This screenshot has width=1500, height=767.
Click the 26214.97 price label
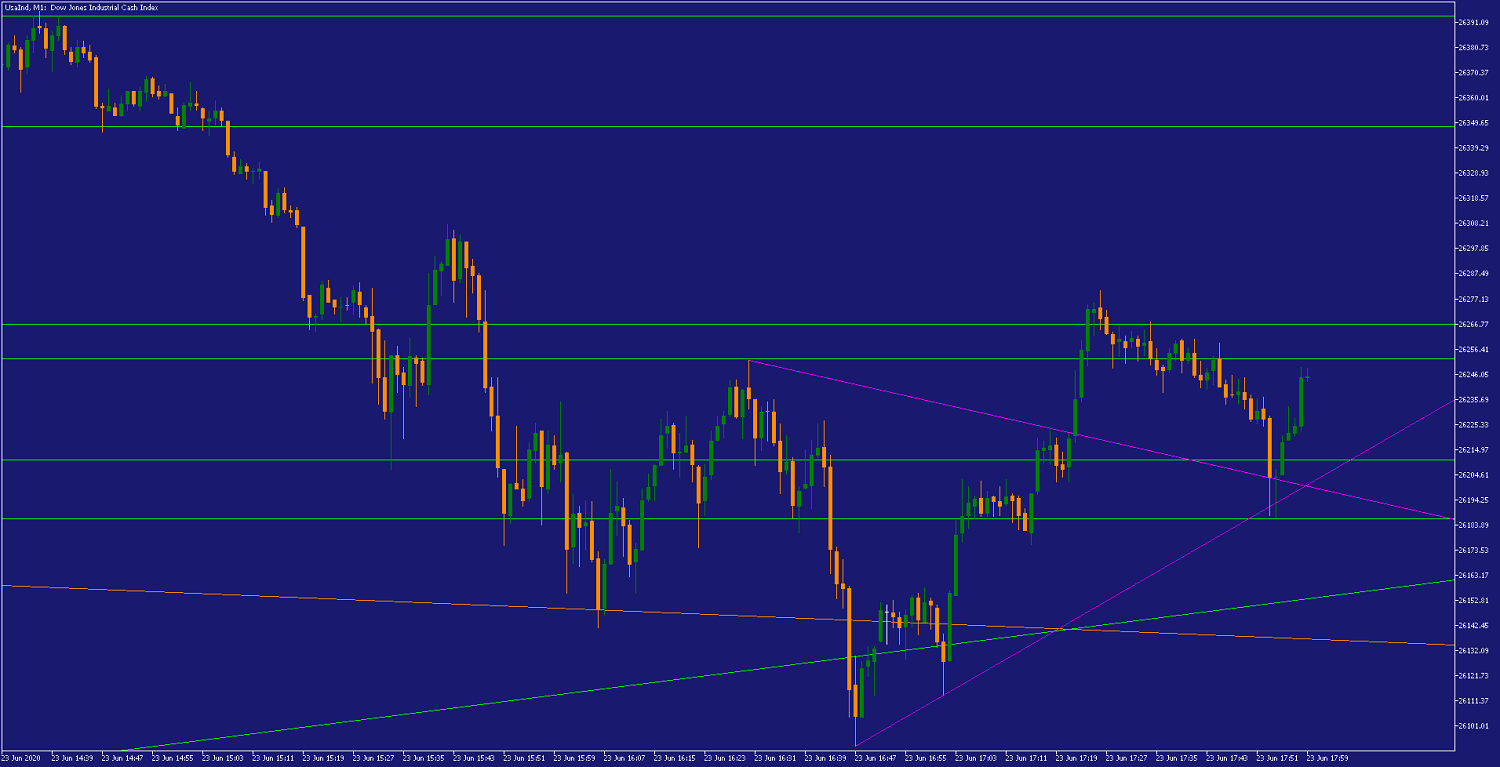[1473, 449]
